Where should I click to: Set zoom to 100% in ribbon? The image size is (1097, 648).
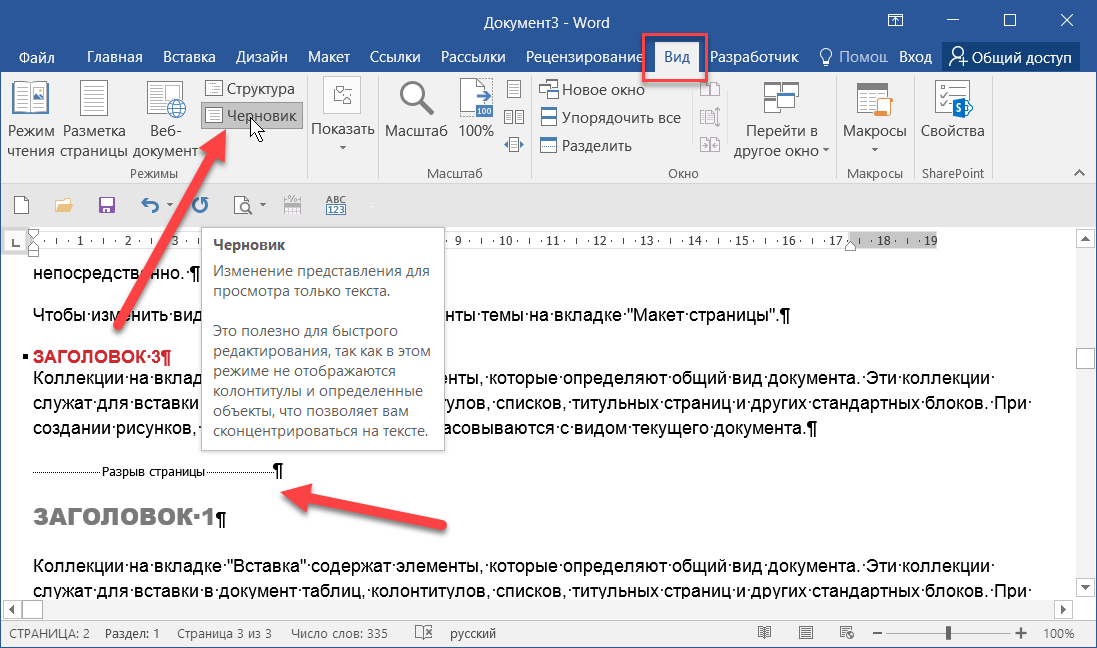(x=476, y=109)
